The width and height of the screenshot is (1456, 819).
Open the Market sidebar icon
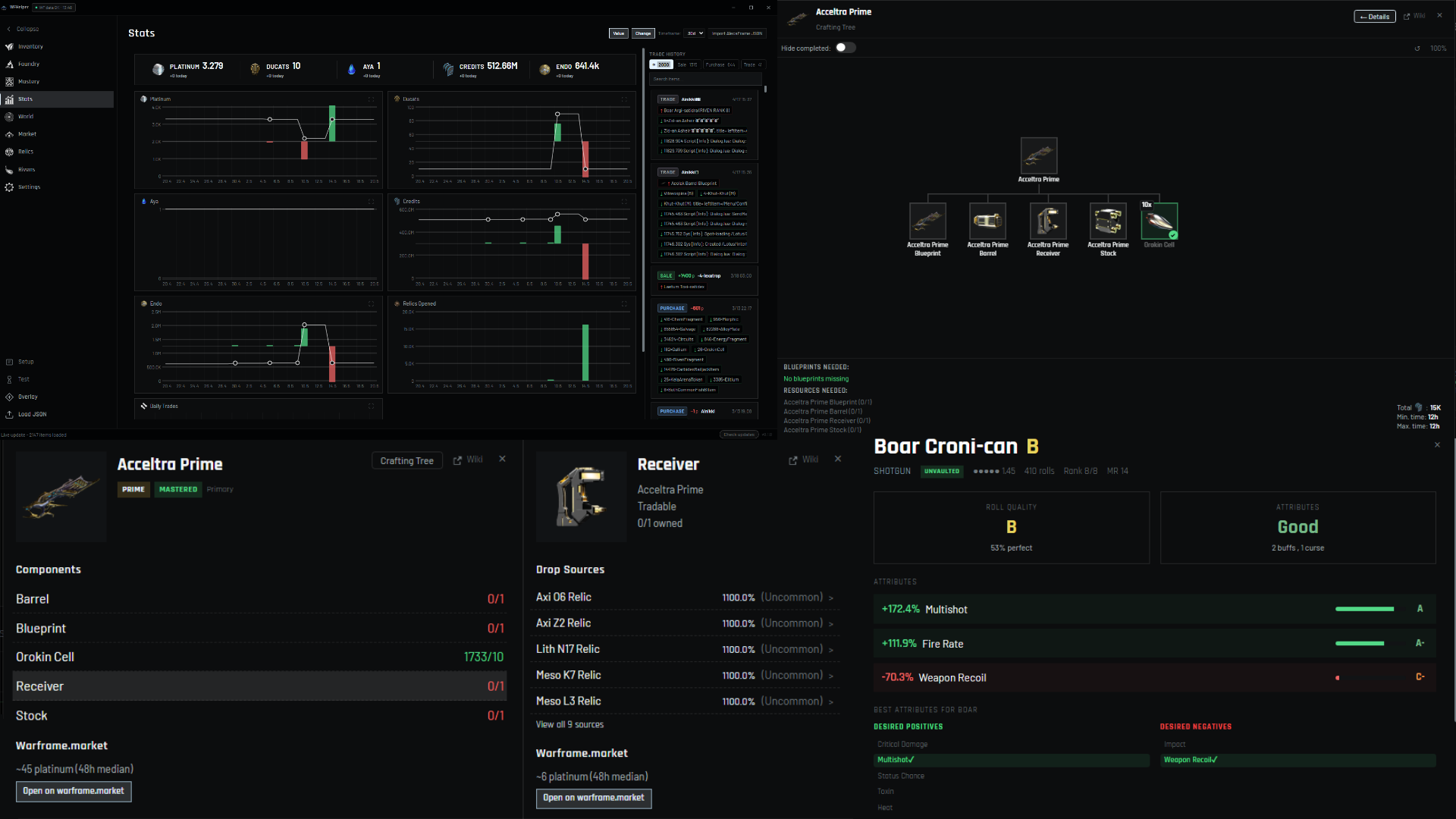9,134
